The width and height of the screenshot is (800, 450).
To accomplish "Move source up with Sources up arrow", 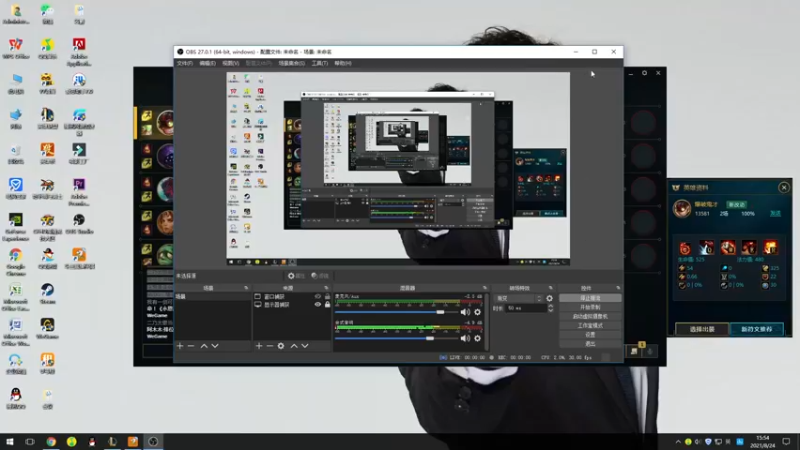I will point(294,346).
